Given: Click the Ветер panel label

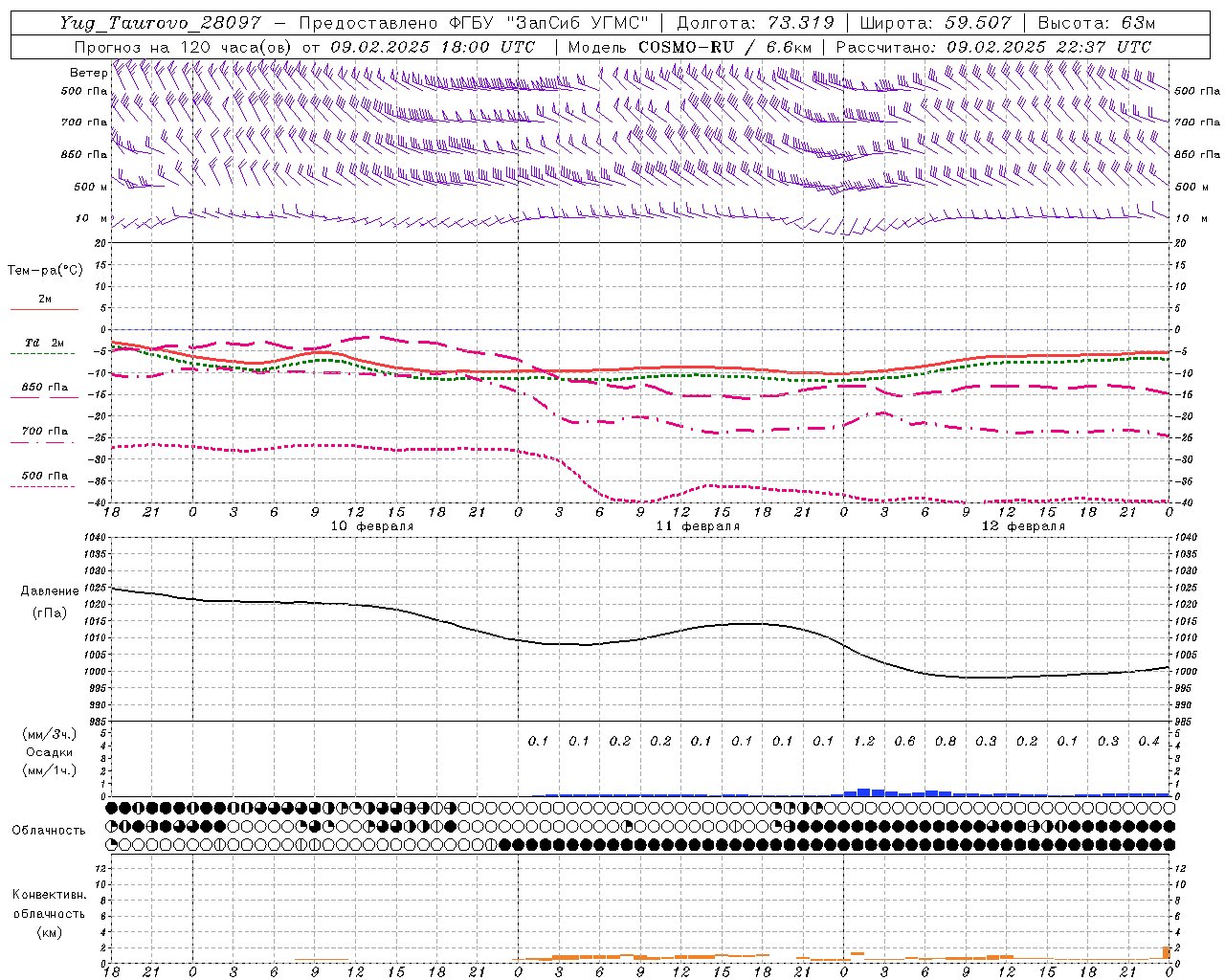Looking at the screenshot, I should tap(89, 73).
